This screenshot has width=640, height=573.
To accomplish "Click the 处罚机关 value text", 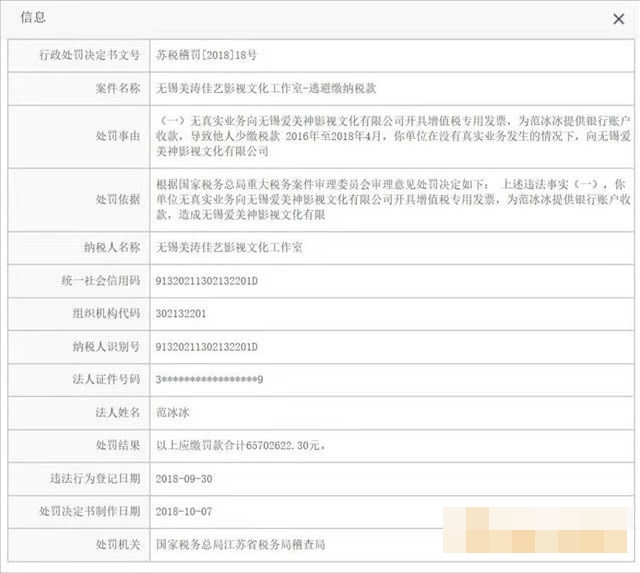I will coord(240,544).
